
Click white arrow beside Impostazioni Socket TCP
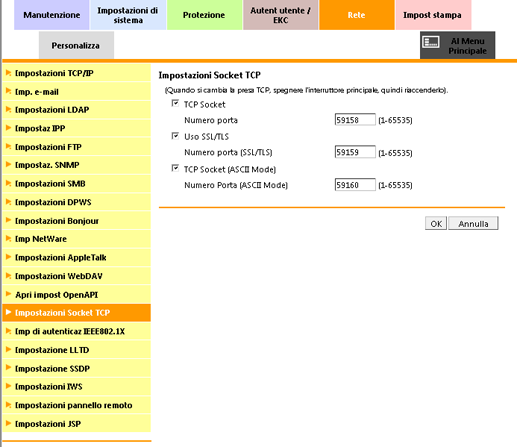point(9,312)
